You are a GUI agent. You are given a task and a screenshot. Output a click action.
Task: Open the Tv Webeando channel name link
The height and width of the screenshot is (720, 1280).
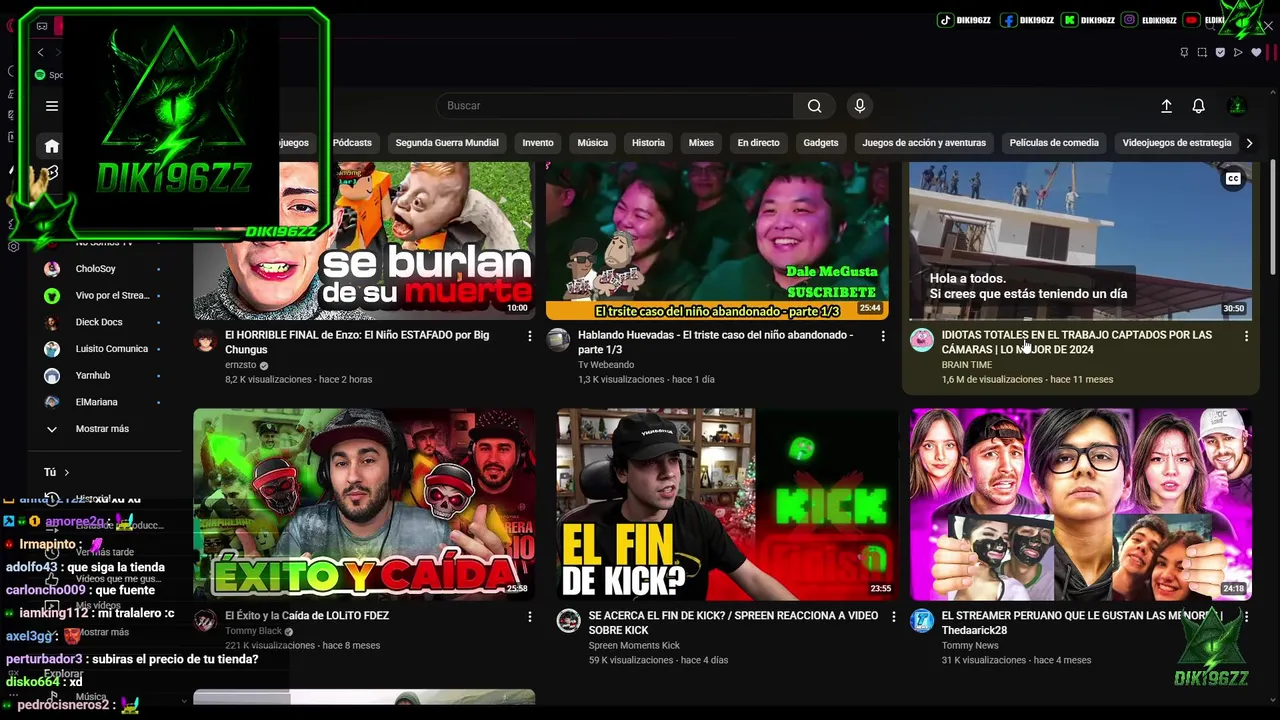(606, 365)
